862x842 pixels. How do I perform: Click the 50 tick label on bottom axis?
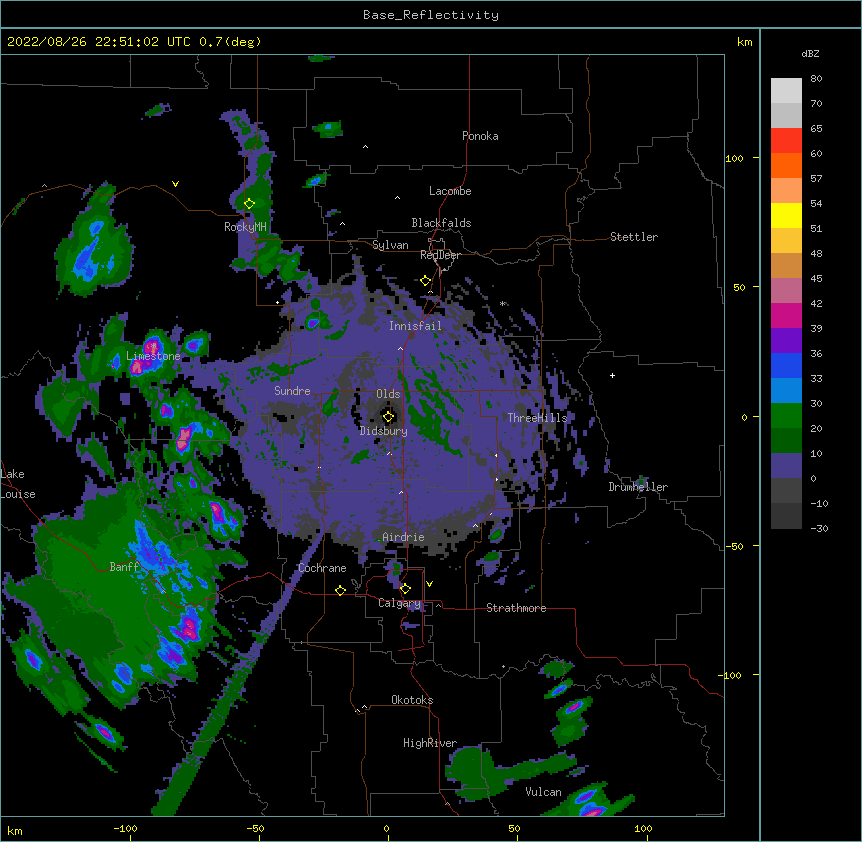[514, 828]
